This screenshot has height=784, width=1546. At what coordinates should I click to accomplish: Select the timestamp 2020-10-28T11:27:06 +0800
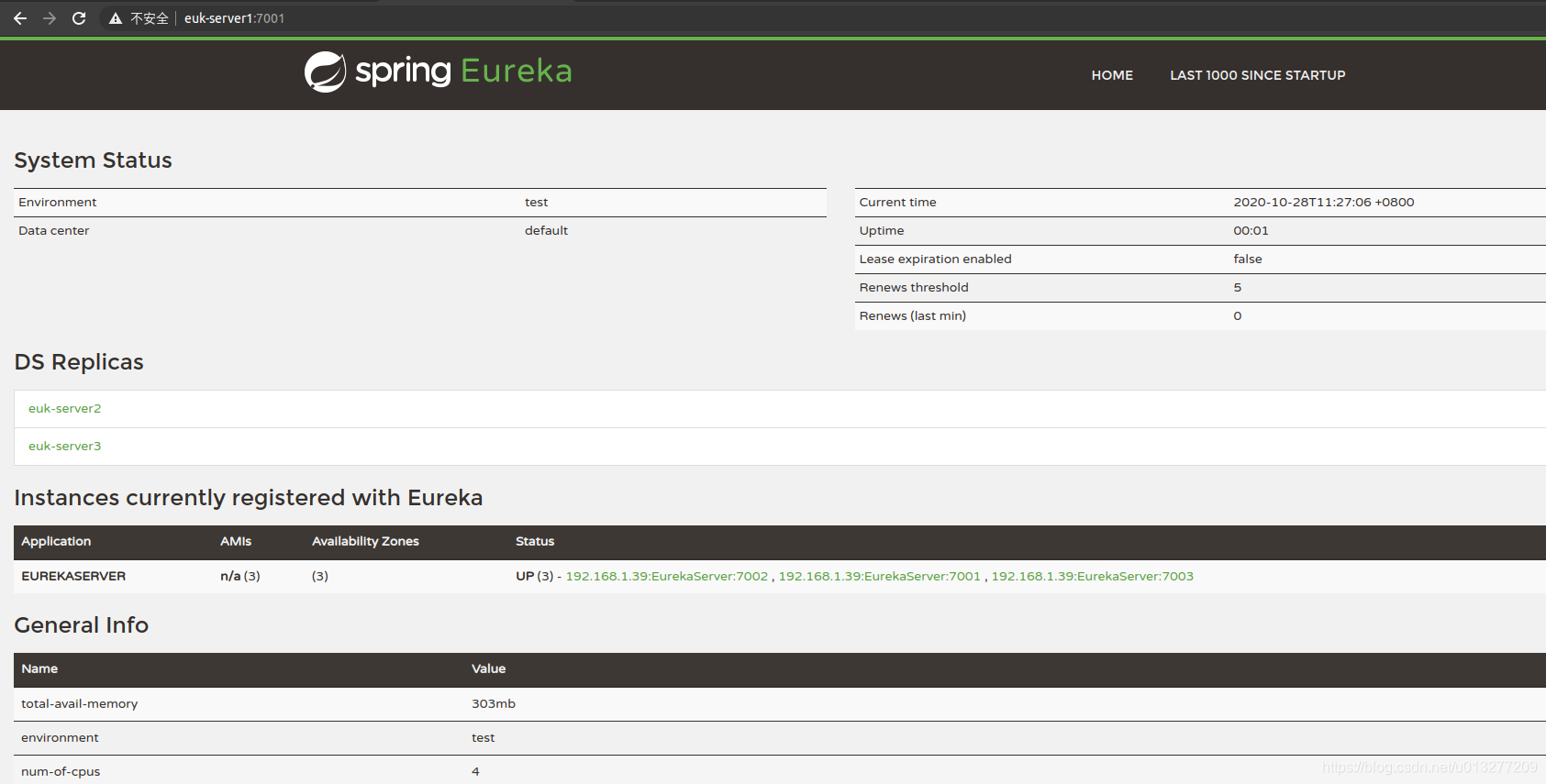pos(1323,203)
